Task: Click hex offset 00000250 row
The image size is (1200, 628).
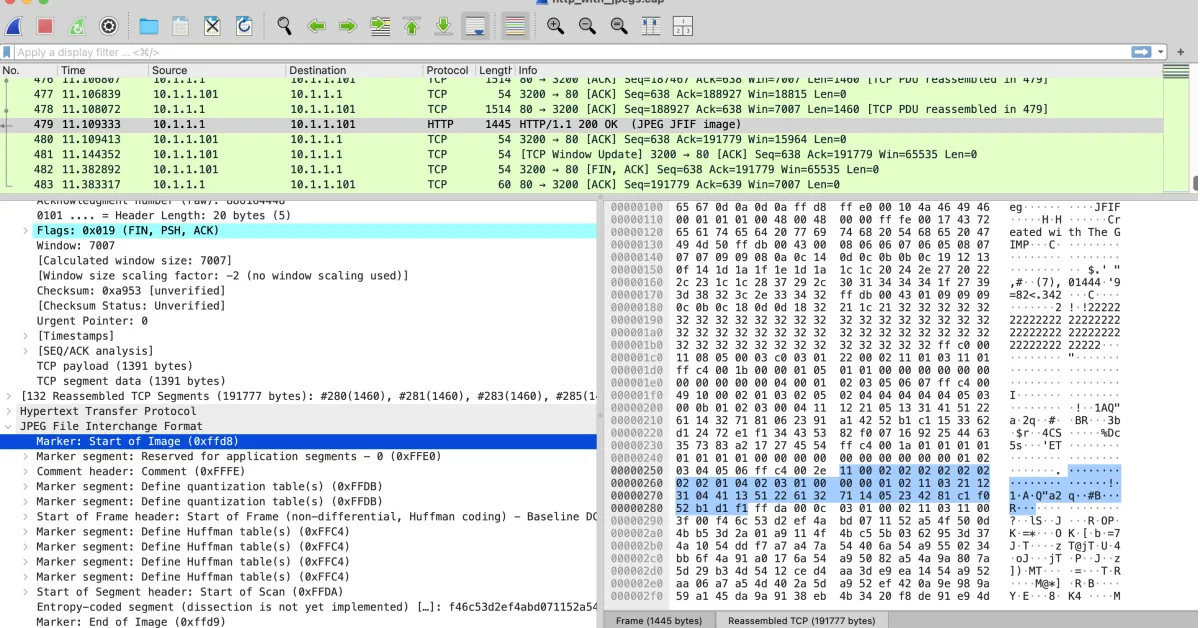Action: click(x=636, y=469)
